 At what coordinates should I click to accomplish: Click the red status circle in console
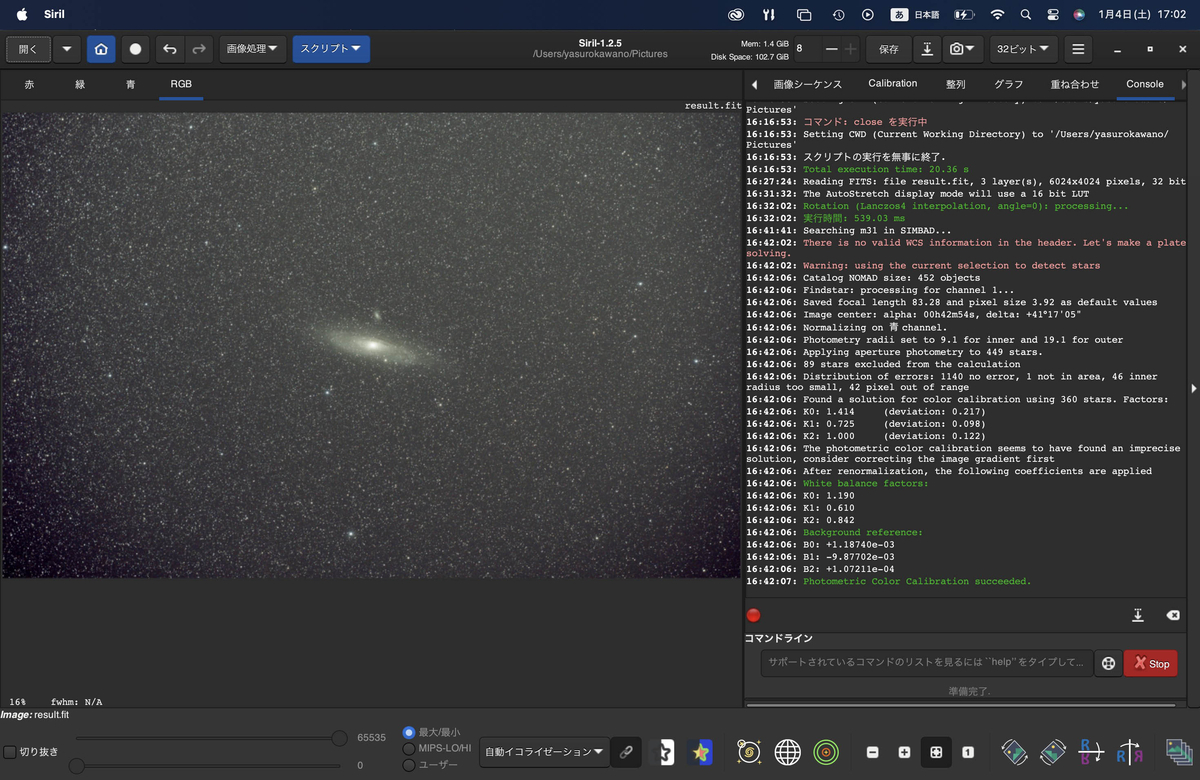pyautogui.click(x=754, y=615)
